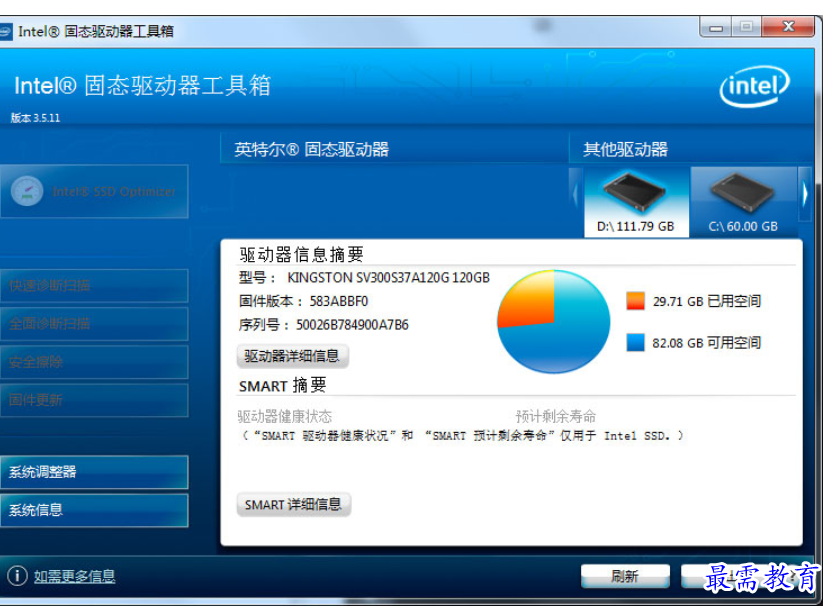Click the model text KINGSTON SV300S37A120G 120GB
This screenshot has width=827, height=609.
388,278
